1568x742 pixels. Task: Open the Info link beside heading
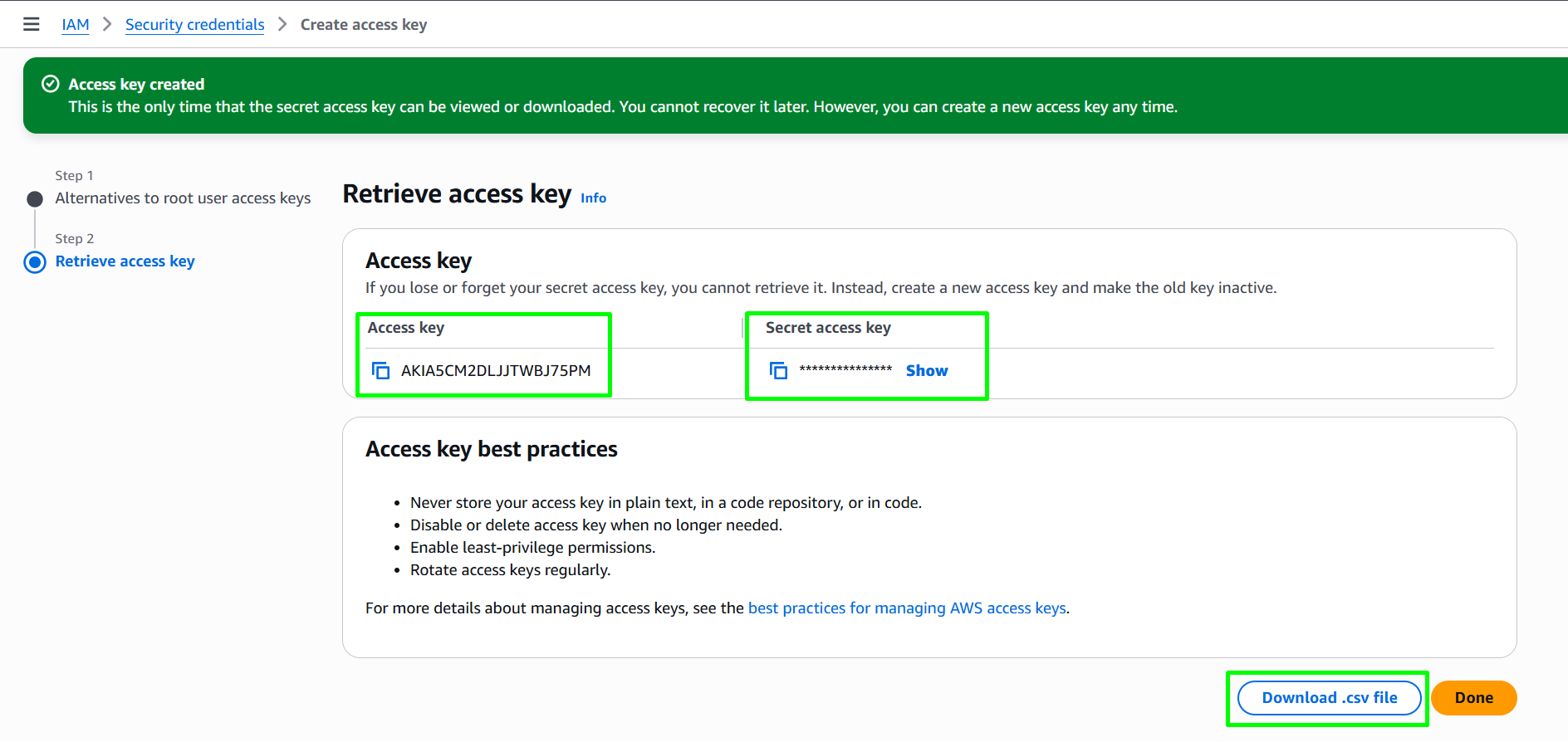point(593,198)
